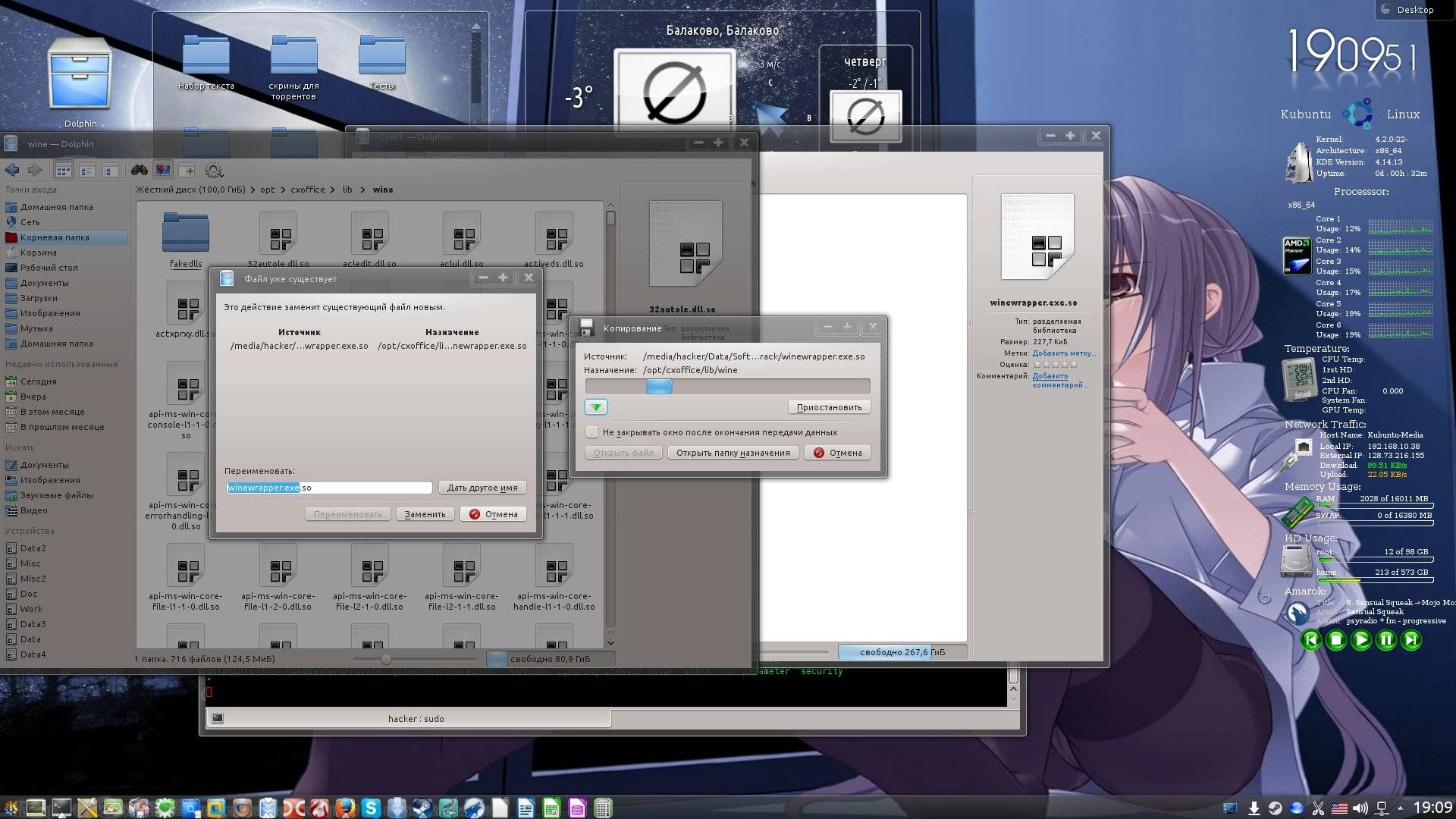
Task: Open 'Корневая папка' in places panel
Action: coord(65,237)
